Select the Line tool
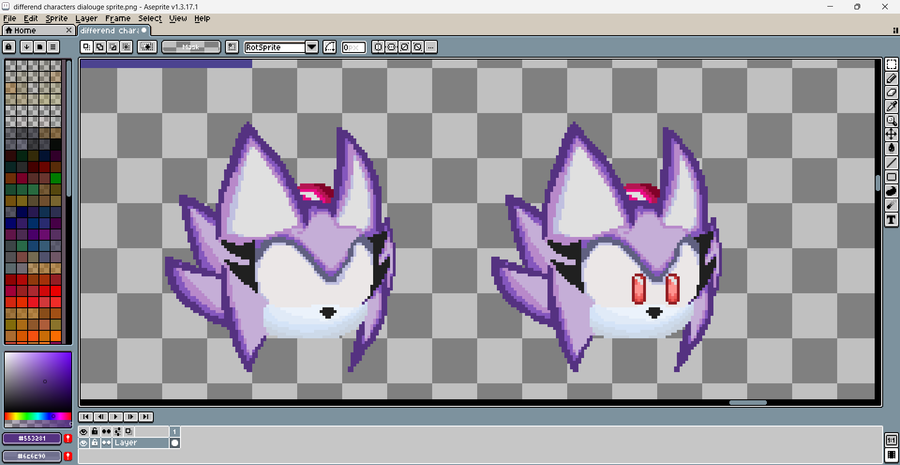 891,162
